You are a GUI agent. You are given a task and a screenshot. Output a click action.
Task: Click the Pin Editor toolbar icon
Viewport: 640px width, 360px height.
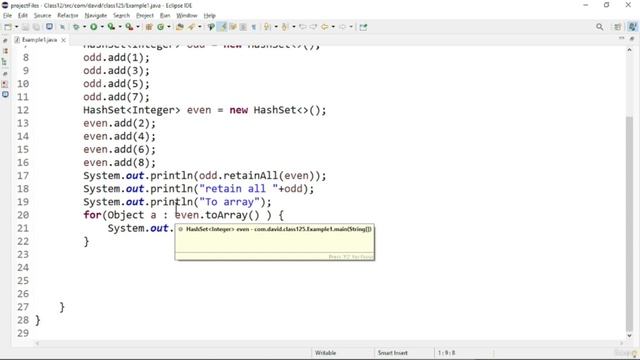point(363,27)
